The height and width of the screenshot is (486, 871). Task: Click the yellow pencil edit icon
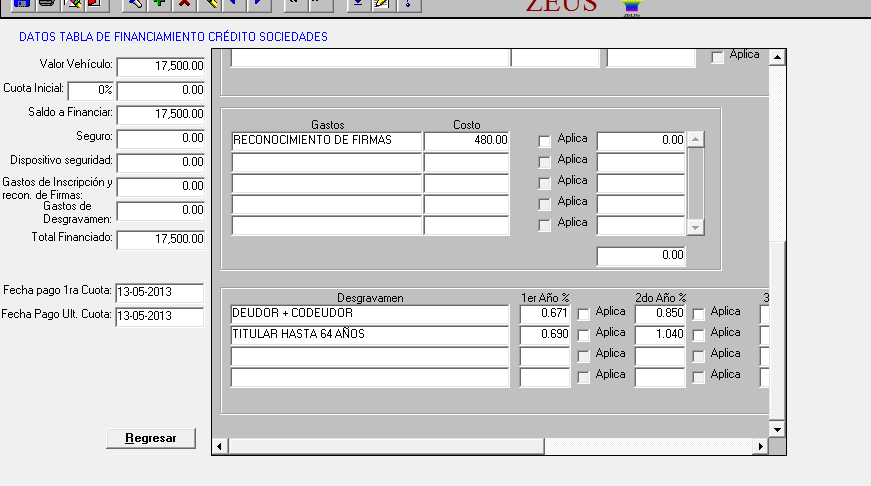[209, 4]
